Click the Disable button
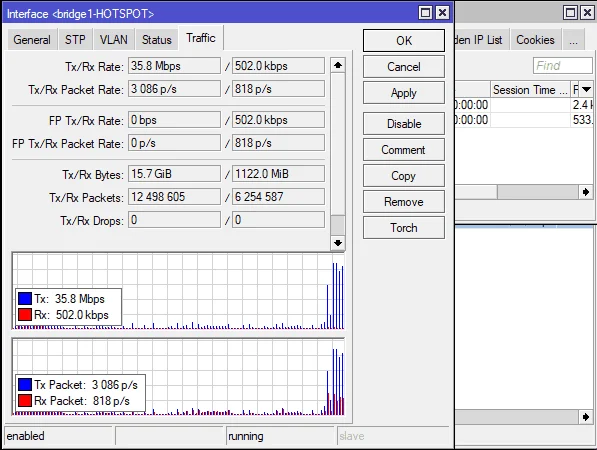Image resolution: width=597 pixels, height=450 pixels. click(404, 124)
